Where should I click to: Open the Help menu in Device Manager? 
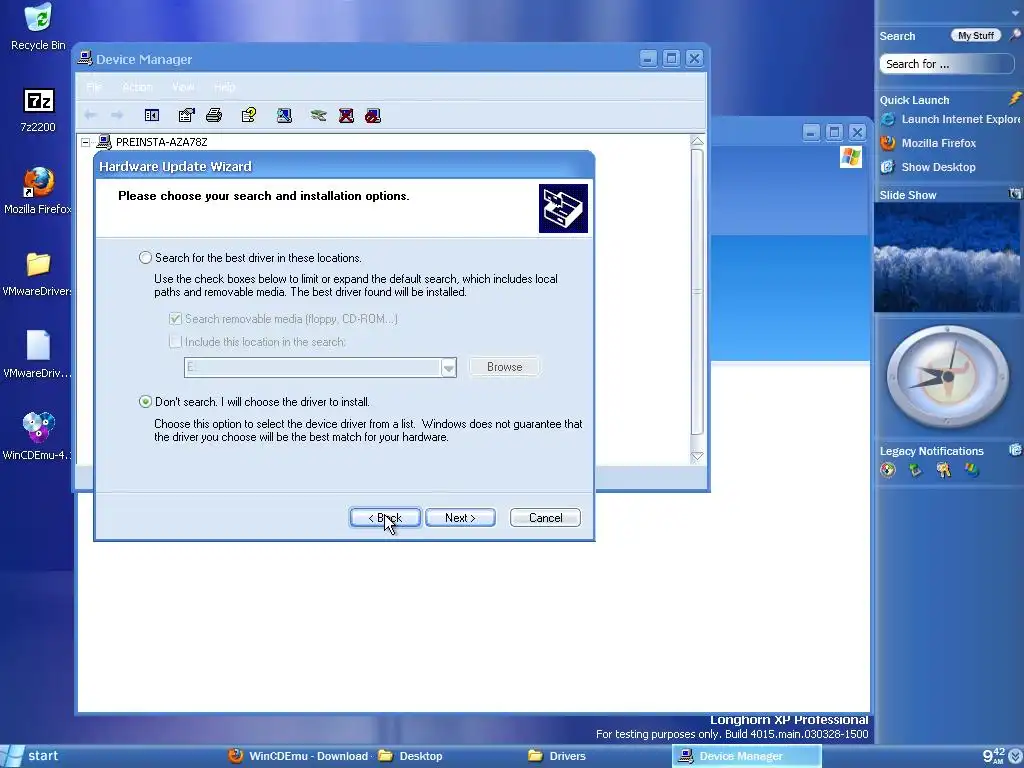click(x=225, y=87)
